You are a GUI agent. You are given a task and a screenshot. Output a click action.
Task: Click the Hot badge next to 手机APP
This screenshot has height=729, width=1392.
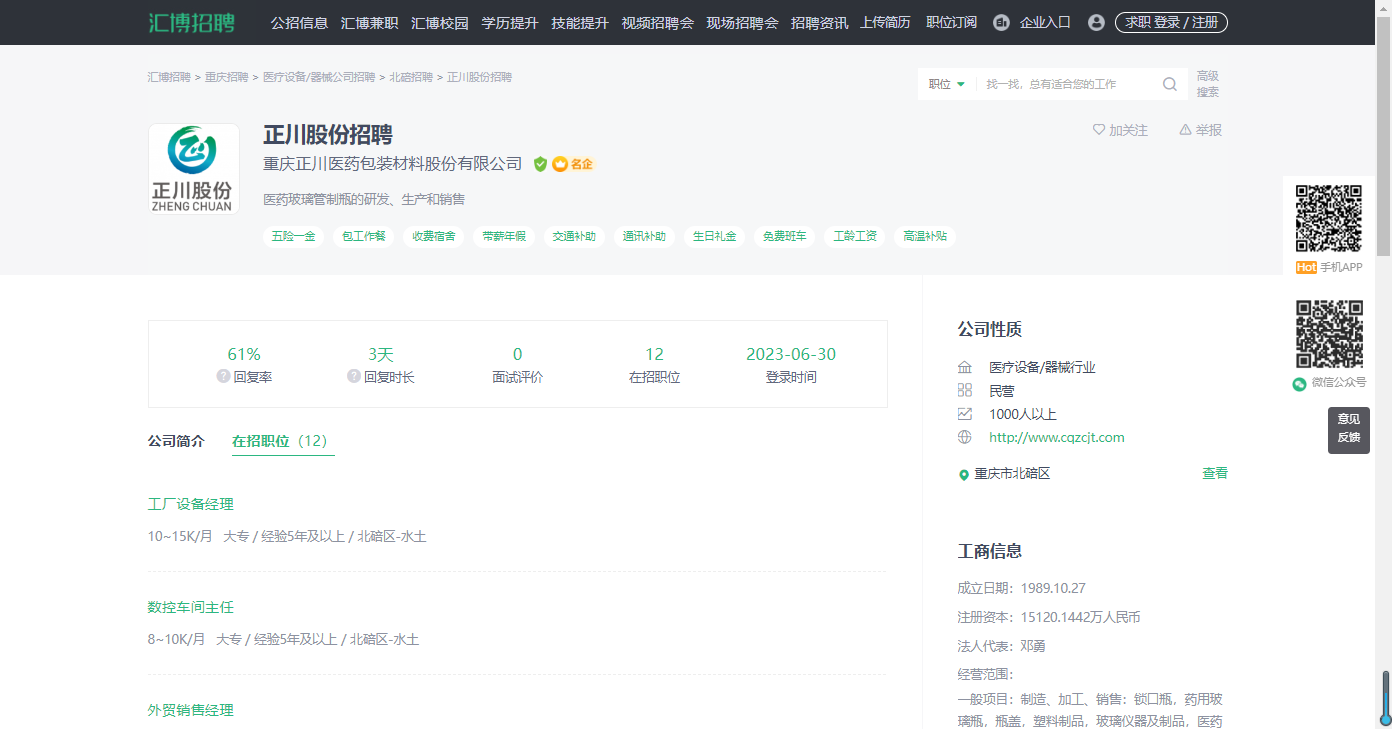tap(1306, 267)
